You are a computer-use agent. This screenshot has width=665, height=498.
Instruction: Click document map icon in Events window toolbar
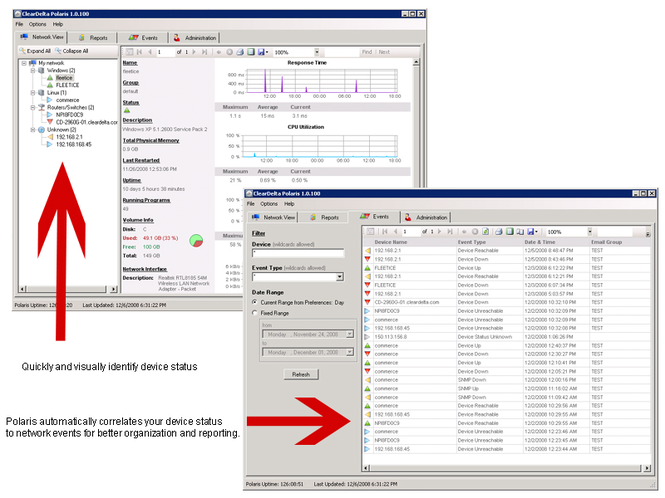point(370,232)
